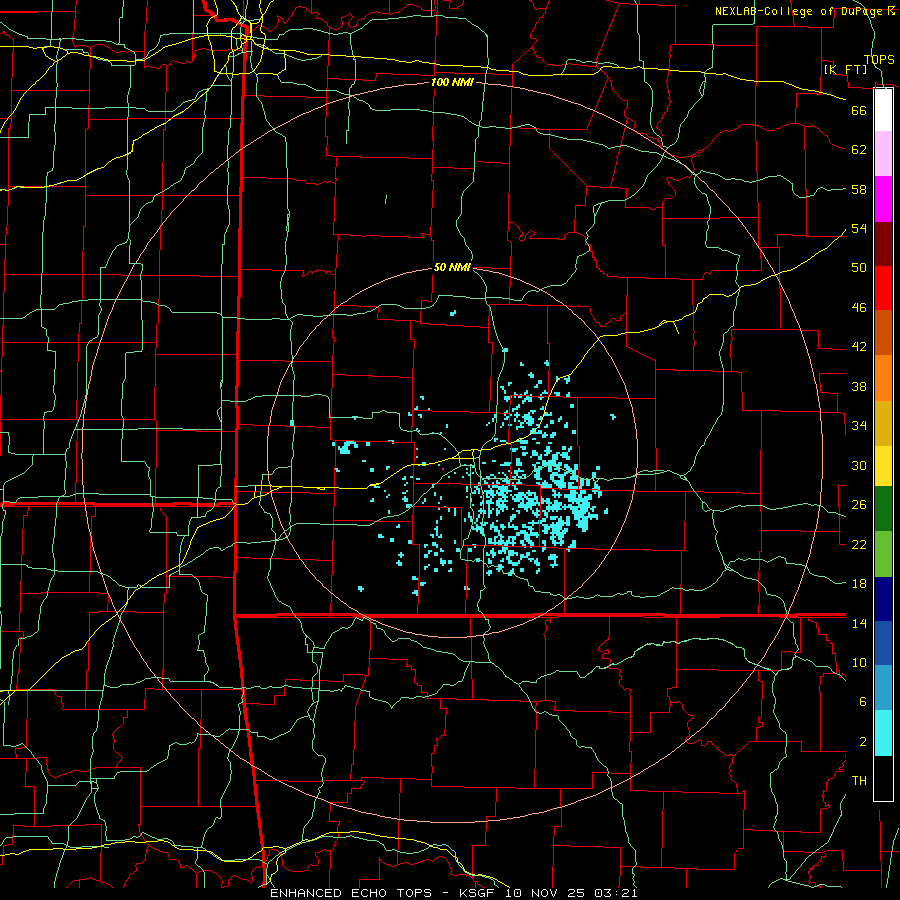Screen dimensions: 900x900
Task: Click the light green legend swatch
Action: [883, 554]
